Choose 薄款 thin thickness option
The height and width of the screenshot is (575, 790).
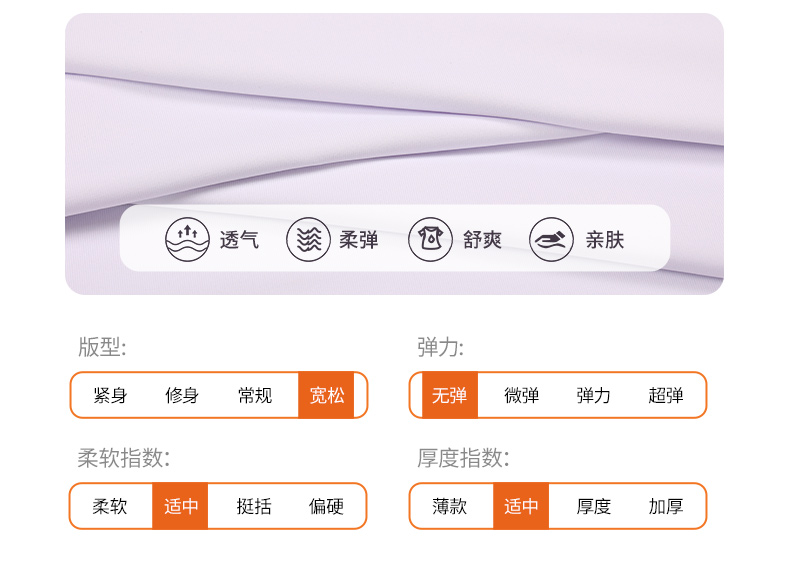tap(450, 506)
